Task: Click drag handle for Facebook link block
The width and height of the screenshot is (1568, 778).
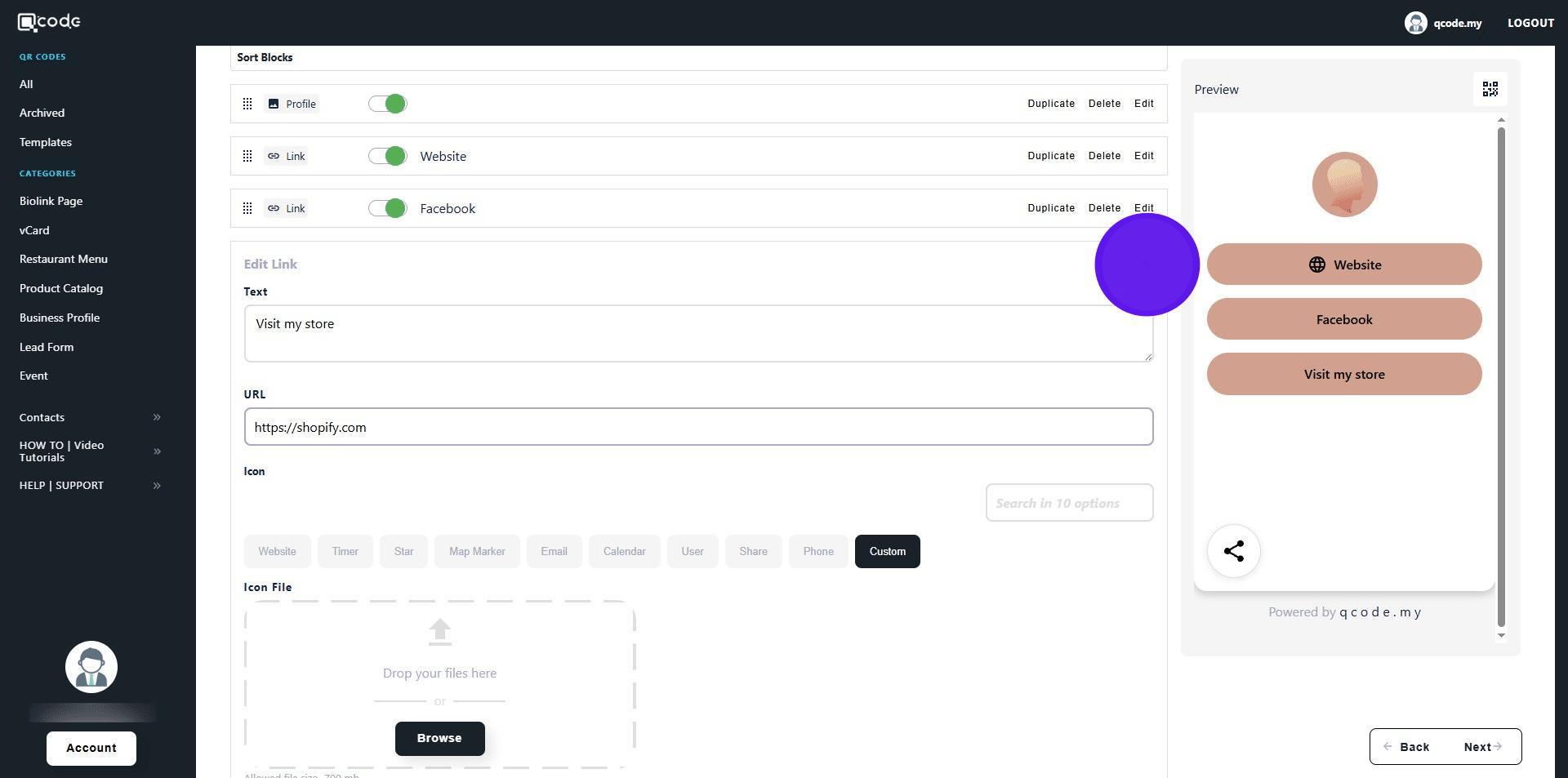Action: [247, 208]
